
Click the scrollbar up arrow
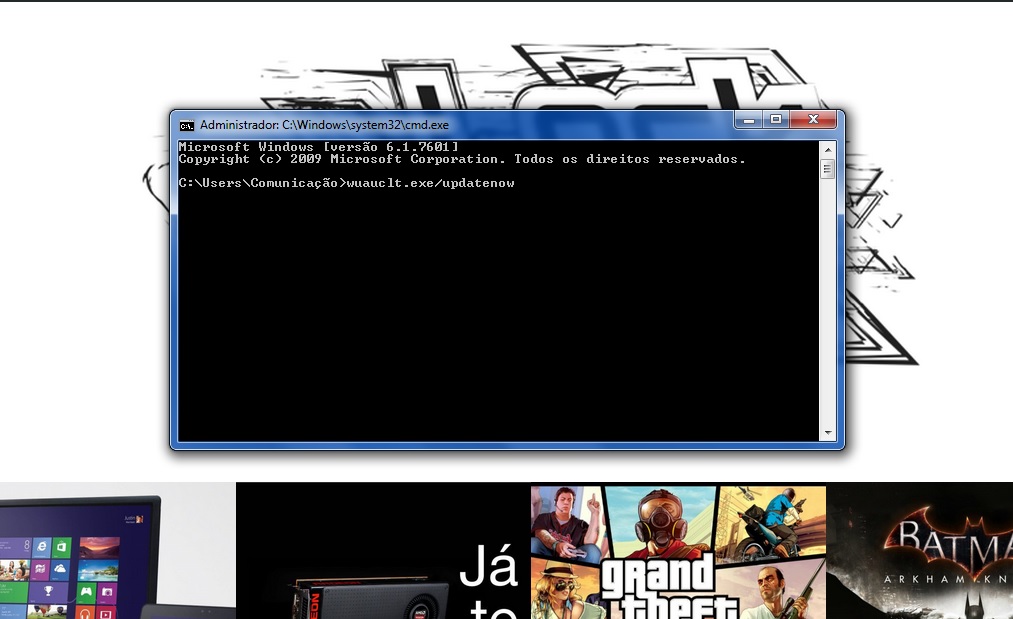828,147
